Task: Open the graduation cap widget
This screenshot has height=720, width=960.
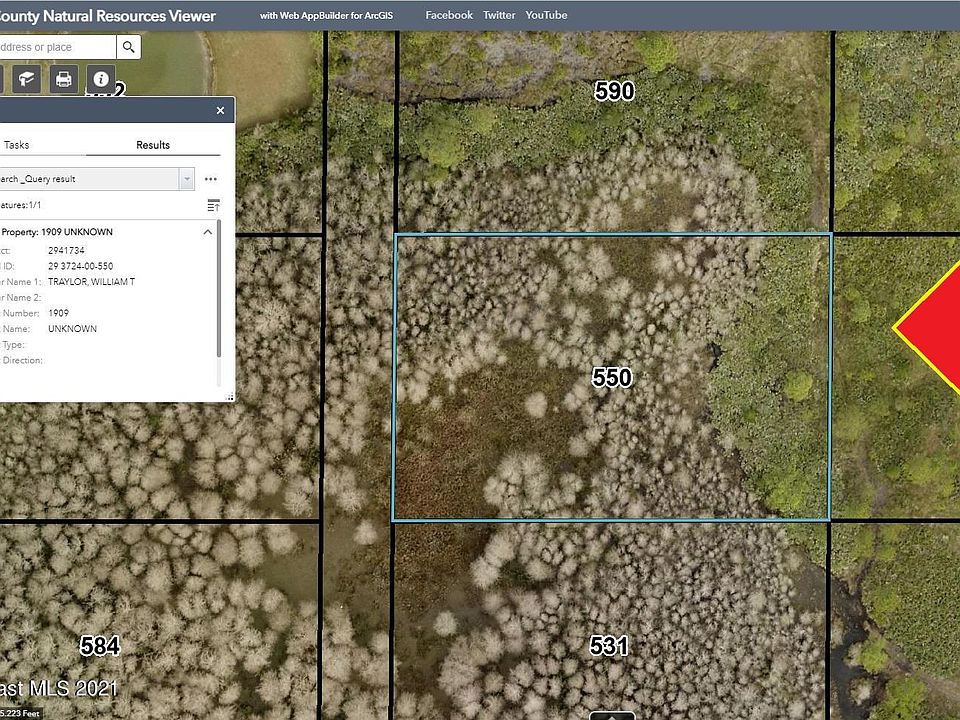Action: (26, 79)
